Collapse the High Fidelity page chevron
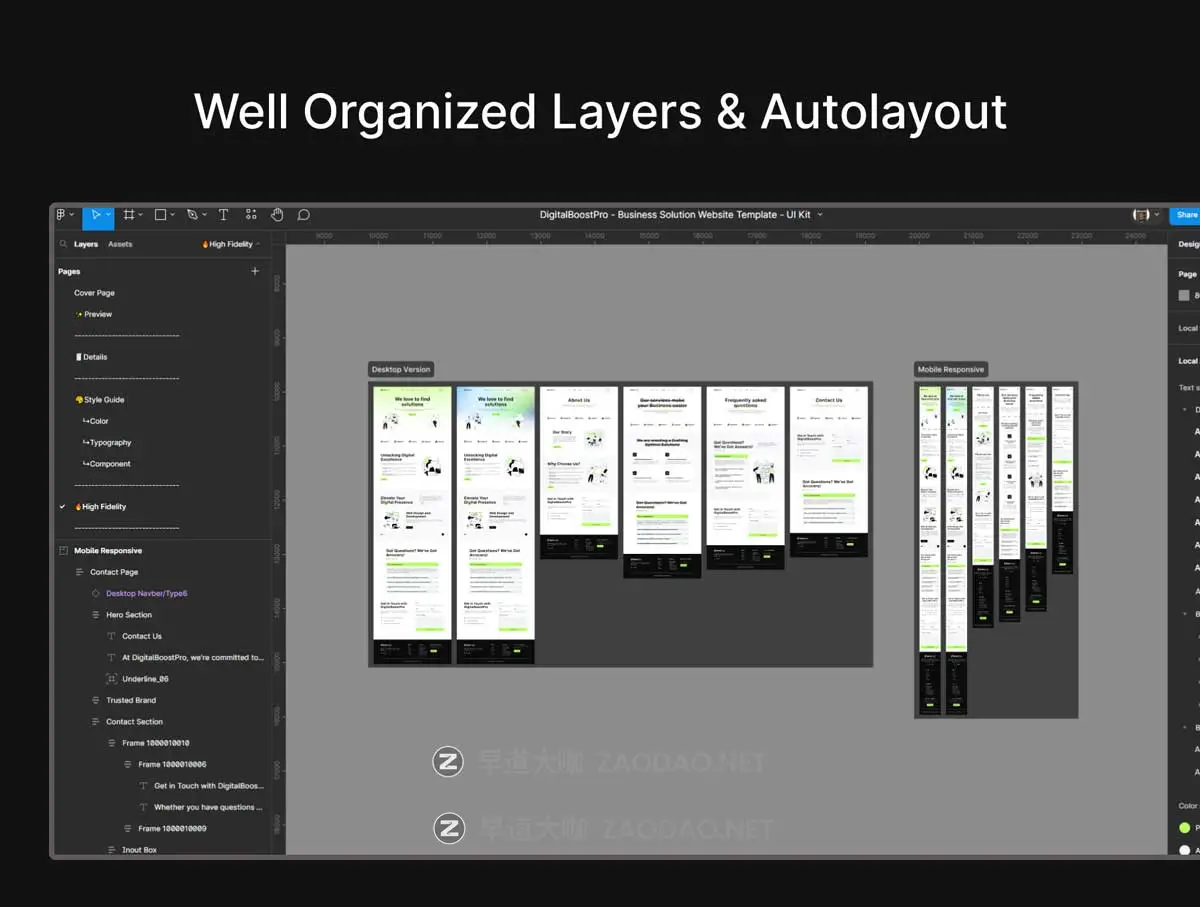Screen dimensions: 1200x907 pos(256,243)
